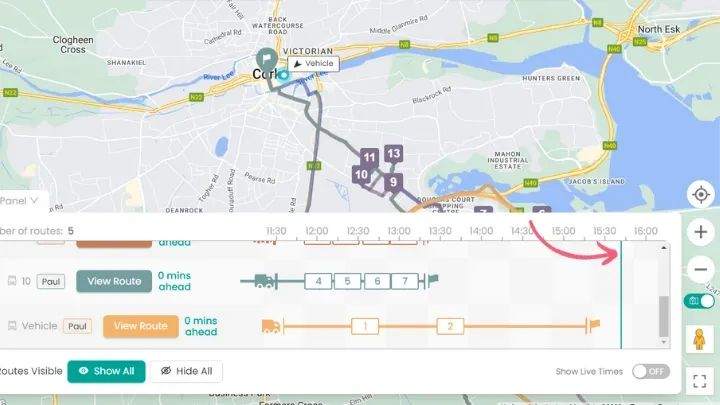This screenshot has height=405, width=720.
Task: Hide All routes with eye-slash button
Action: (186, 371)
